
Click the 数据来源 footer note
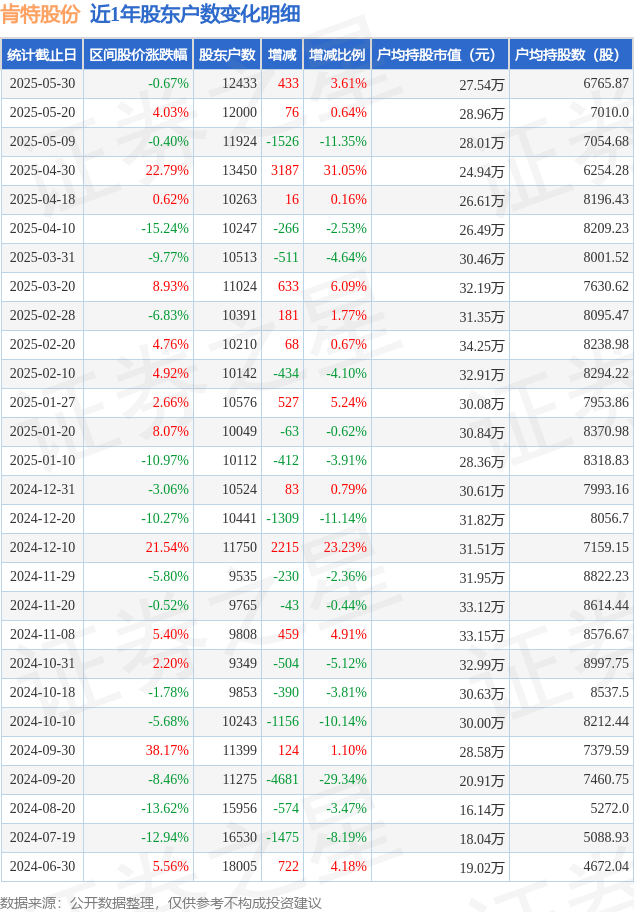tap(161, 903)
